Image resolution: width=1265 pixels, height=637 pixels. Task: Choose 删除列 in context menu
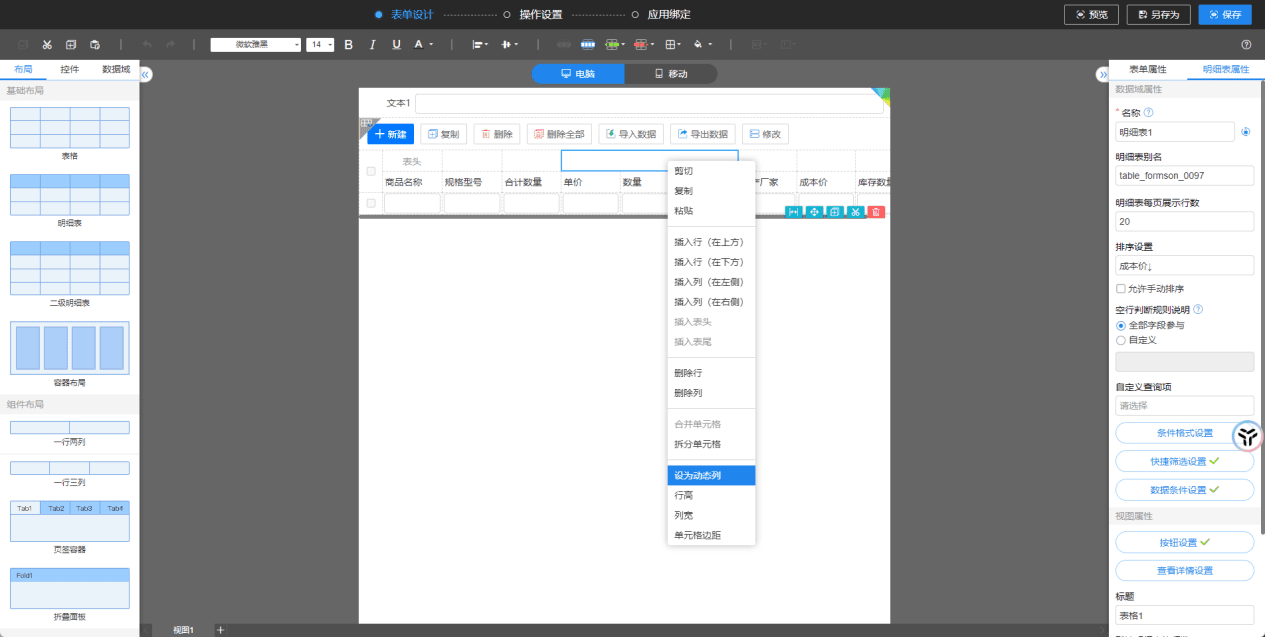tap(711, 393)
